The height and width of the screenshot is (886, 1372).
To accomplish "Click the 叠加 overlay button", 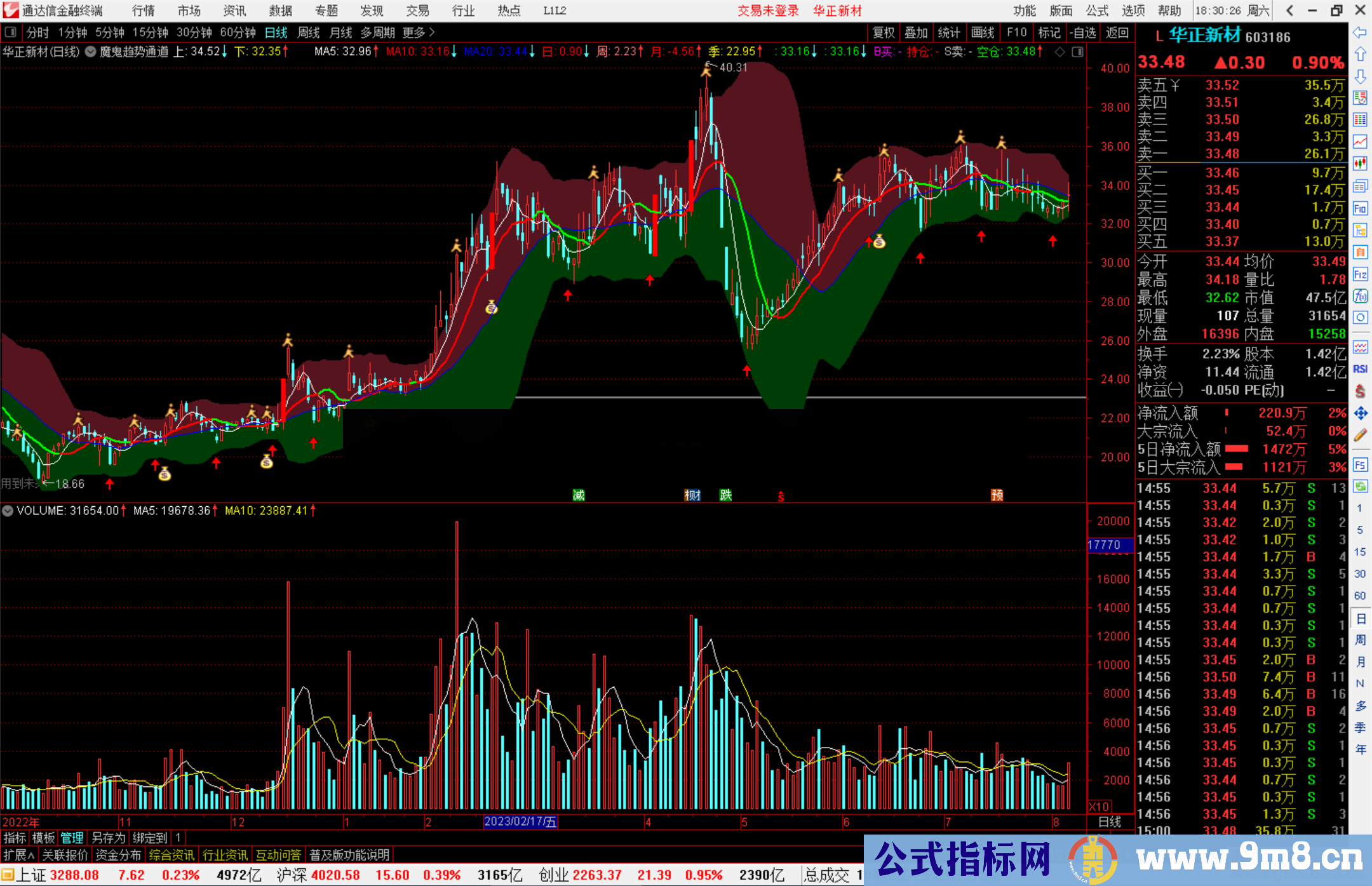I will point(917,32).
